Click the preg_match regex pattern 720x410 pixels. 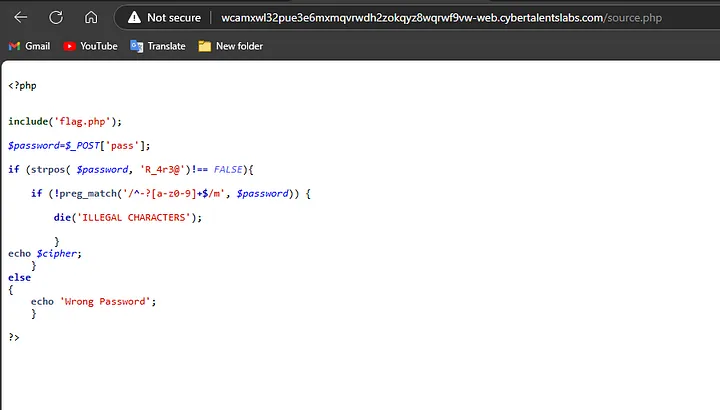click(x=174, y=193)
